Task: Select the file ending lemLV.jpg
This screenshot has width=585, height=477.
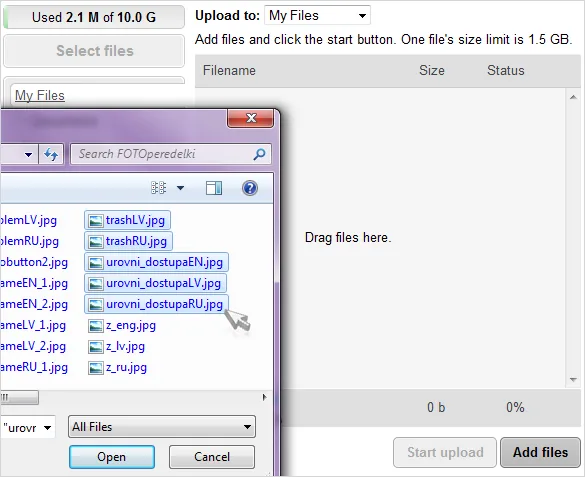Action: 28,220
